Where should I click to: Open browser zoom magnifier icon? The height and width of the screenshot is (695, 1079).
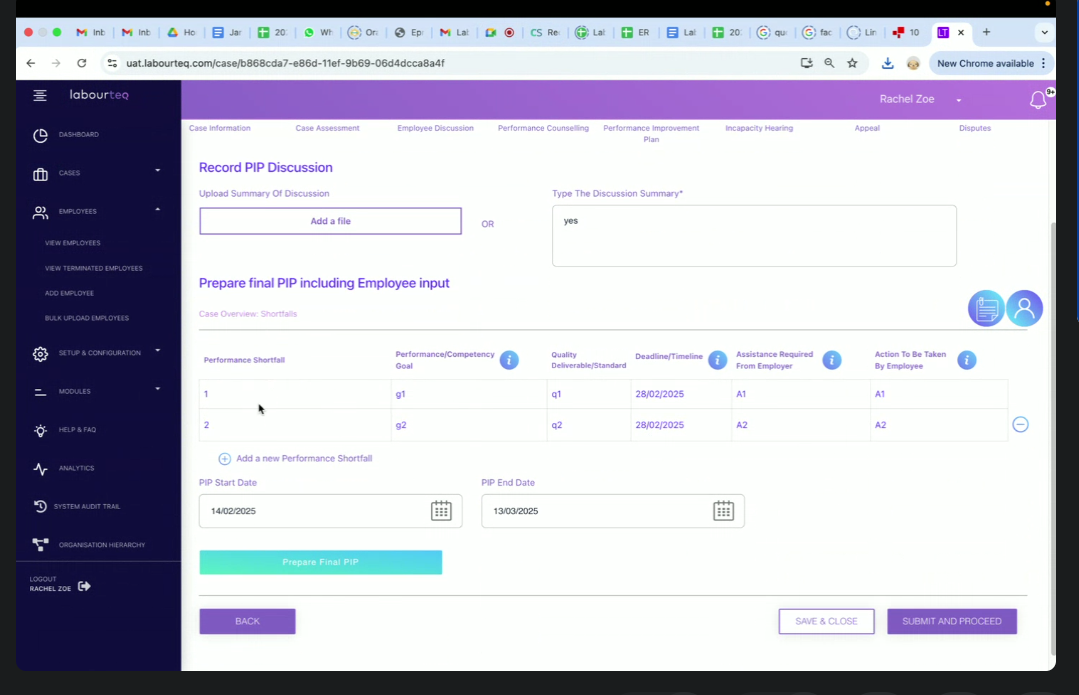(829, 63)
